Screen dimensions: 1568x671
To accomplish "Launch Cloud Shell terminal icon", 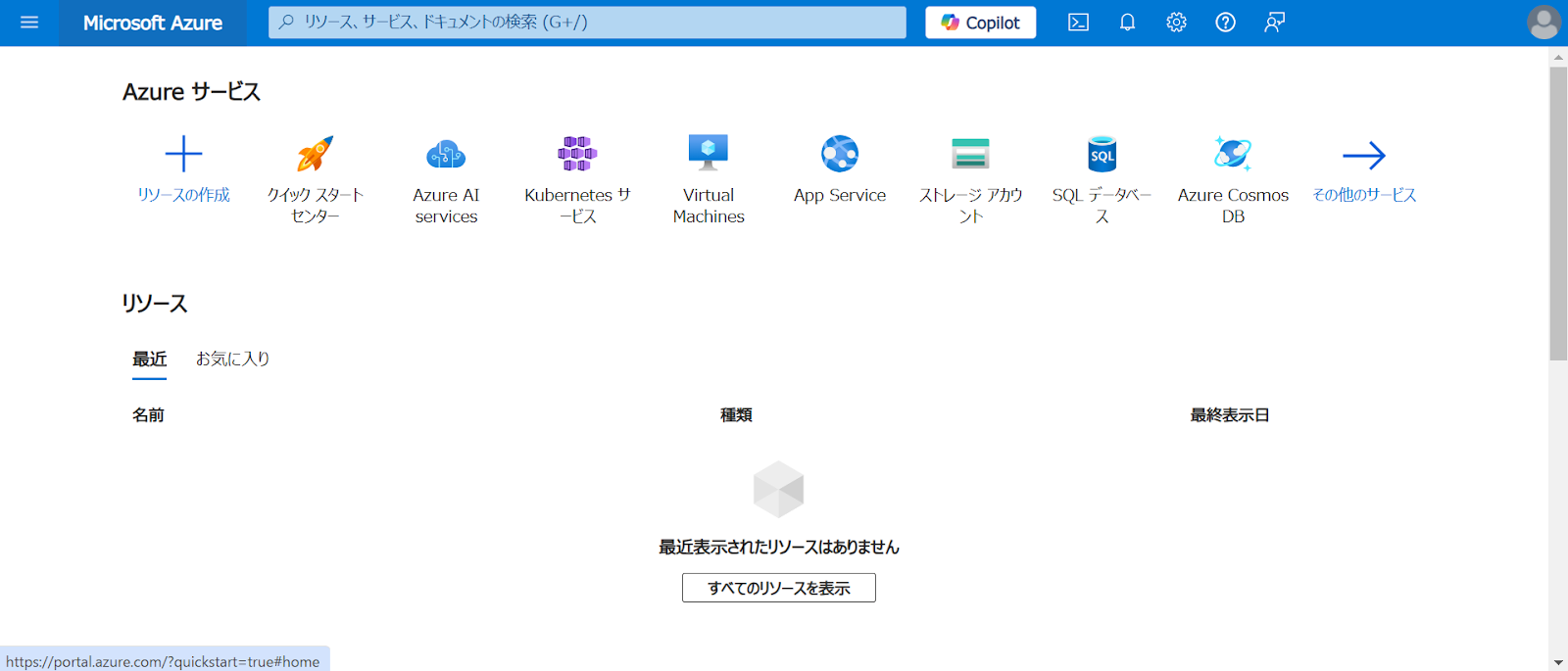I will coord(1078,23).
